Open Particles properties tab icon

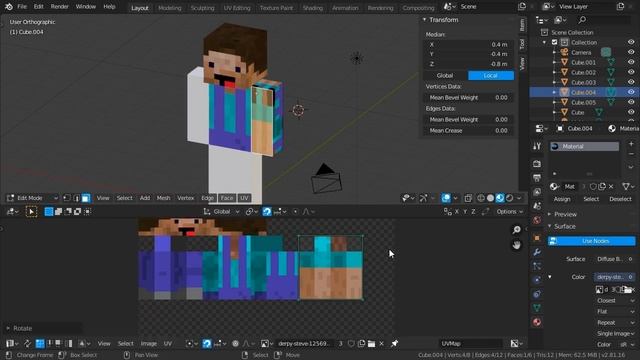pyautogui.click(x=537, y=266)
